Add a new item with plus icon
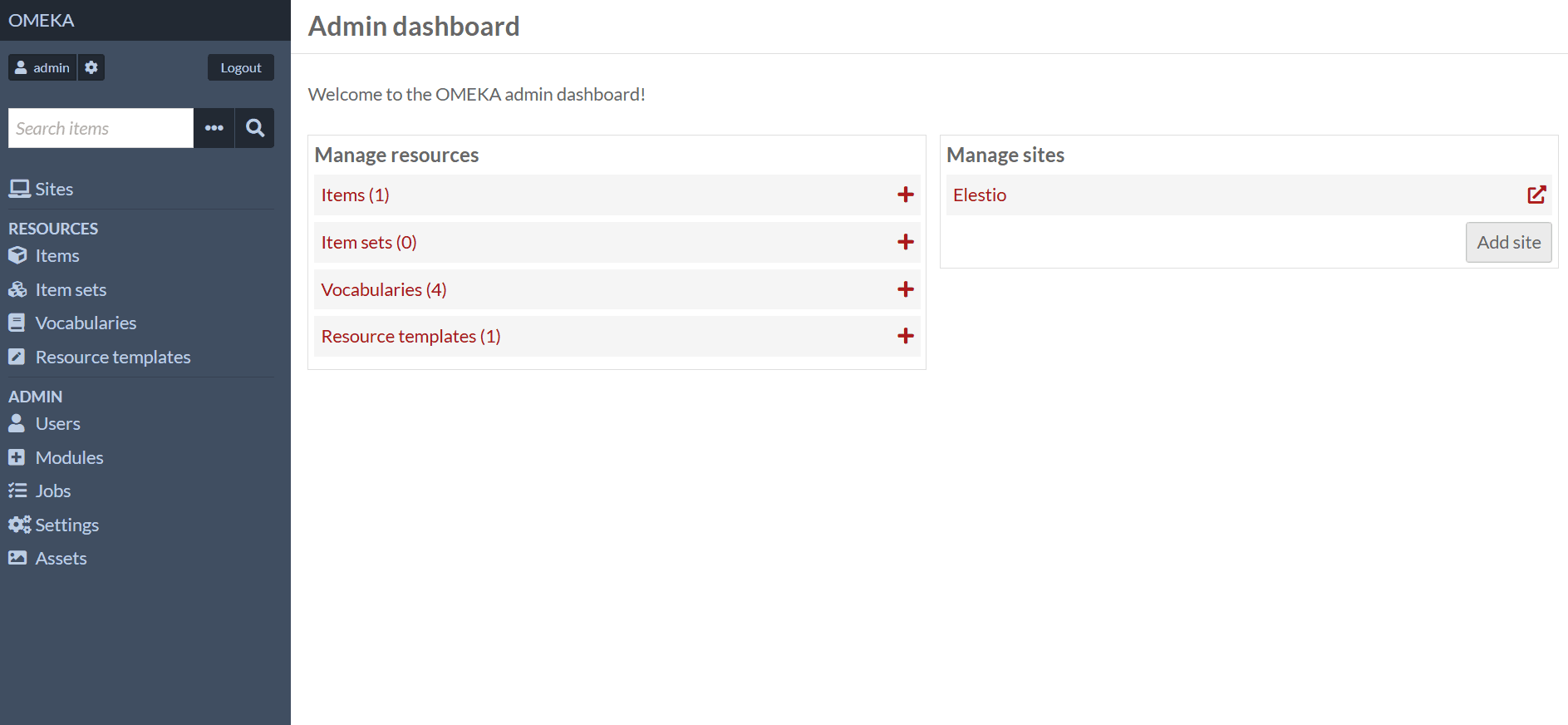This screenshot has width=1568, height=725. [906, 195]
